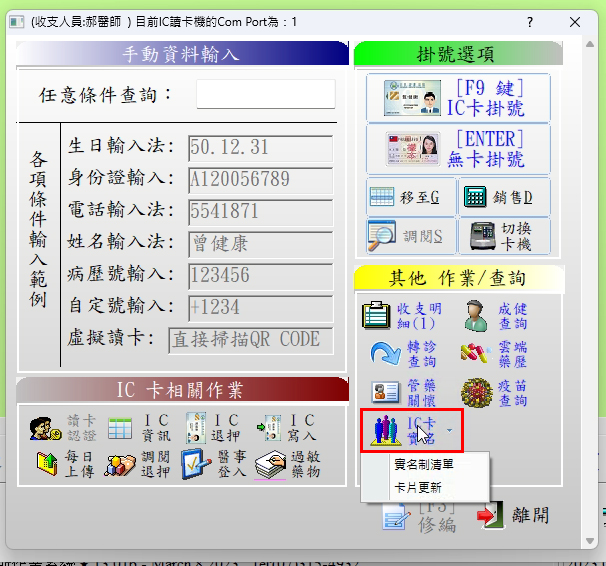Select 實名制清單 from the popup menu
The height and width of the screenshot is (566, 606).
click(425, 465)
